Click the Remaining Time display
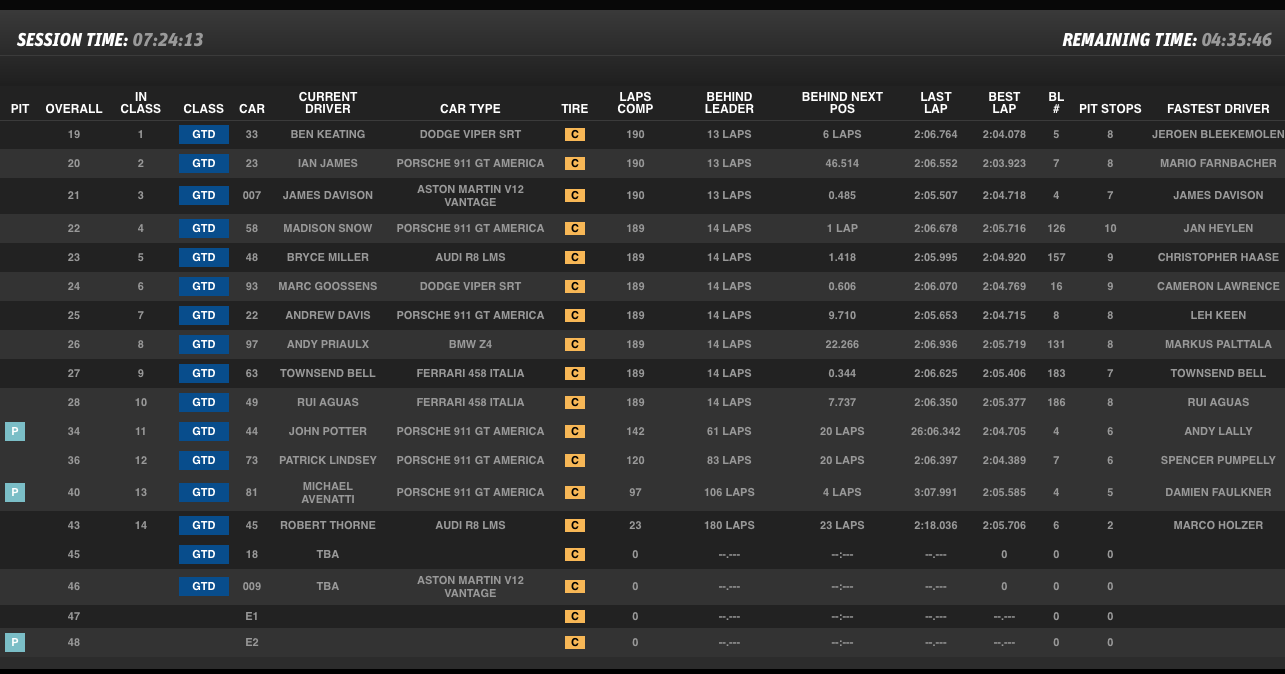1285x674 pixels. (x=1166, y=40)
